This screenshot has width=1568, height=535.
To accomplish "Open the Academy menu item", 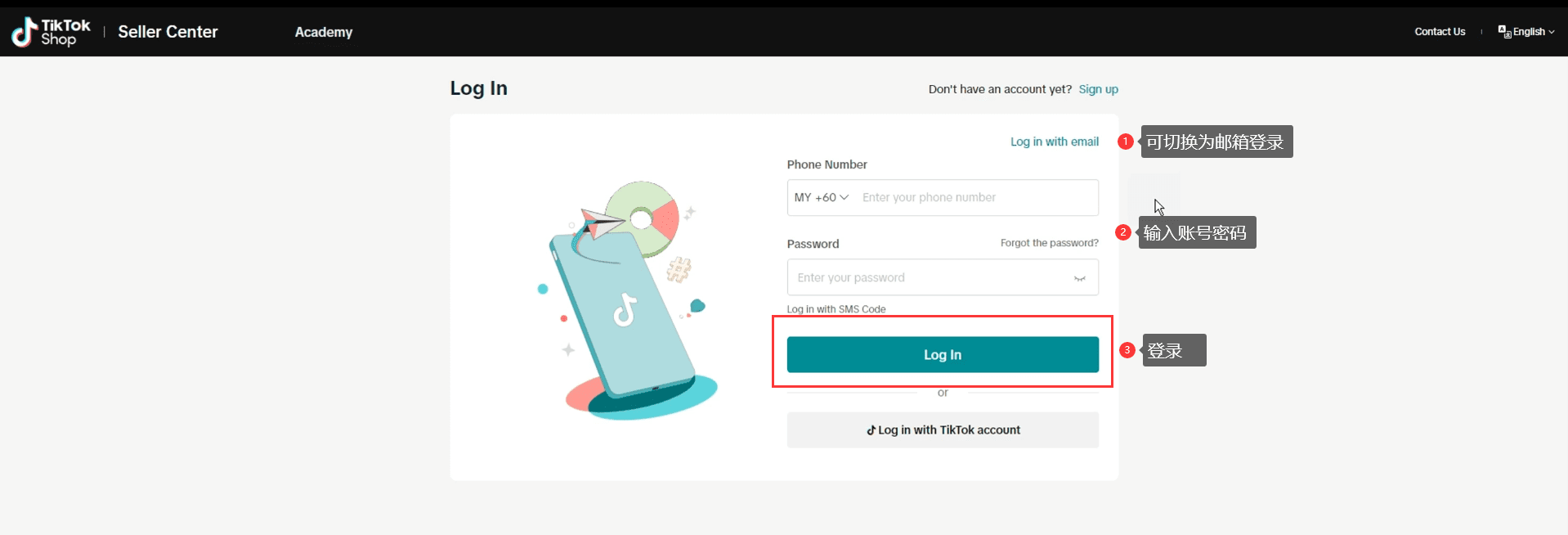I will click(x=324, y=32).
